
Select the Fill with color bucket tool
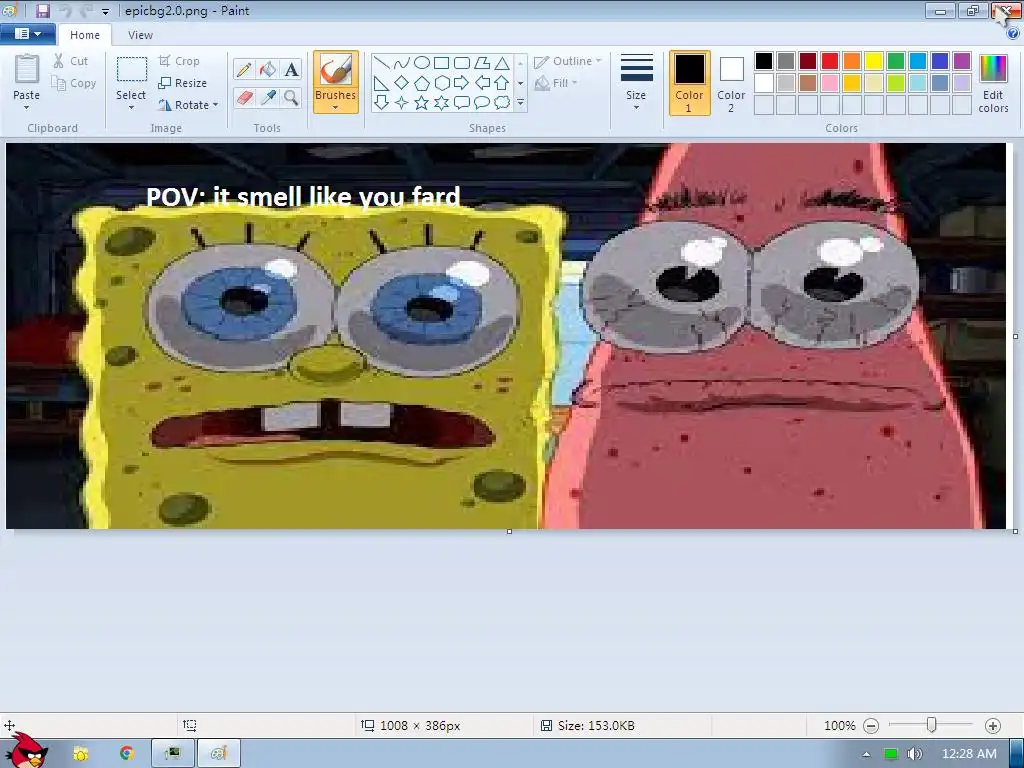tap(268, 69)
